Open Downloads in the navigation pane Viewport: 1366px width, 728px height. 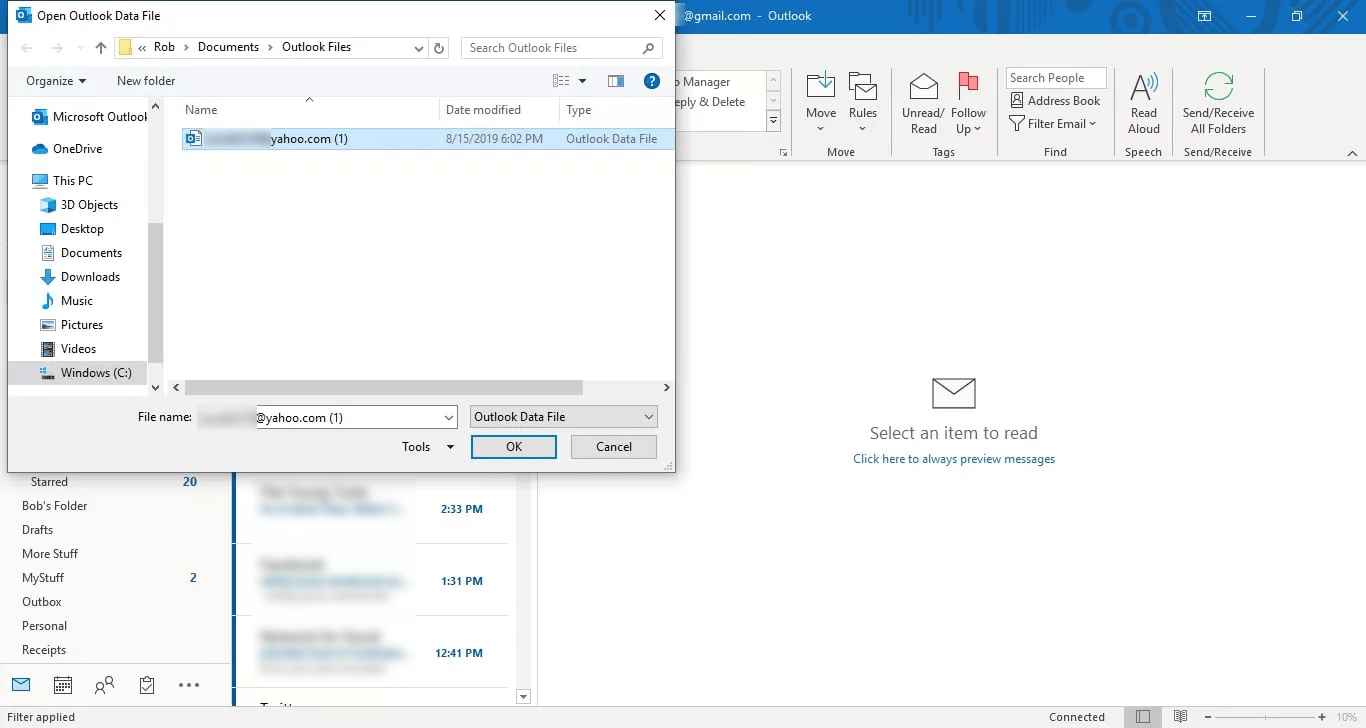[x=80, y=277]
